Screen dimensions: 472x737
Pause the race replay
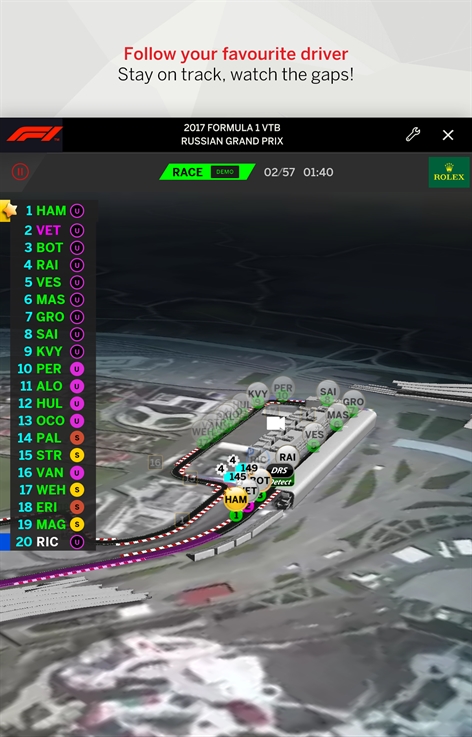pyautogui.click(x=20, y=172)
